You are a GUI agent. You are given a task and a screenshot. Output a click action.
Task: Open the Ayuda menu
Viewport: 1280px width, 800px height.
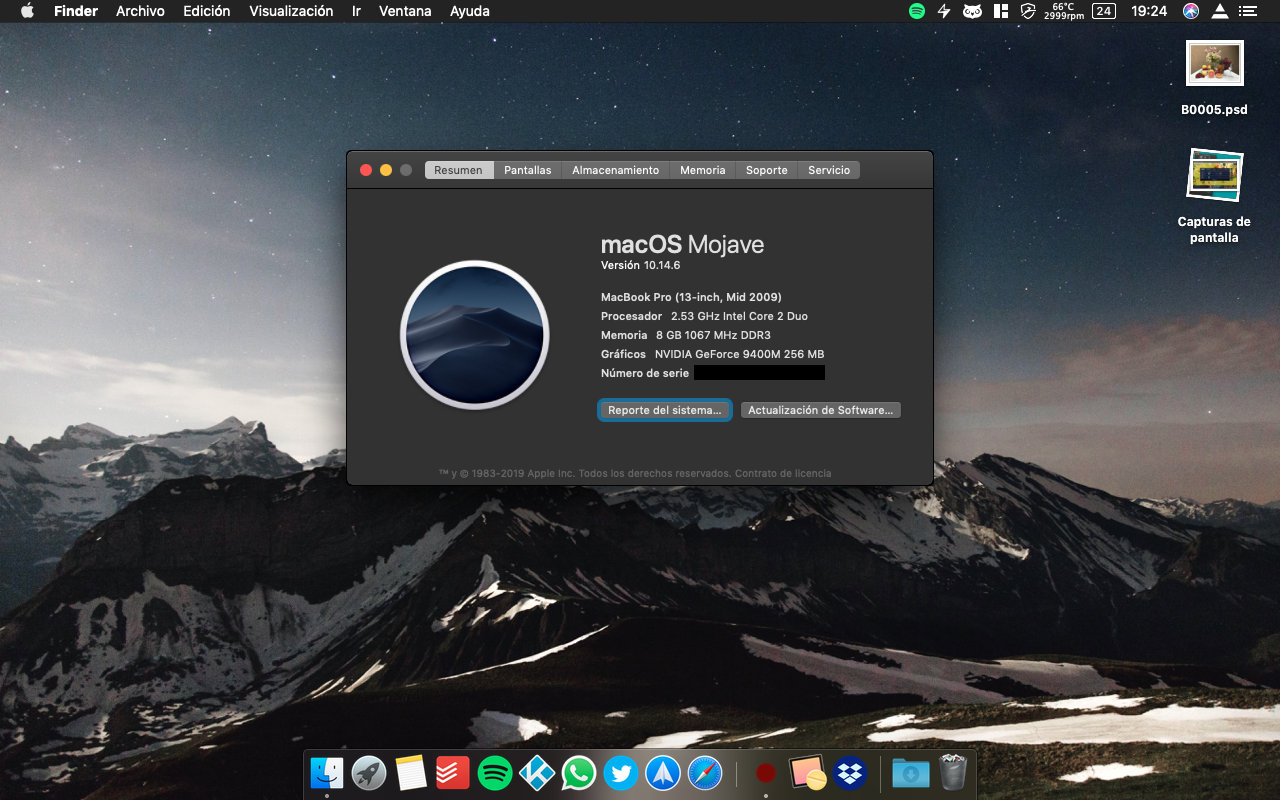pyautogui.click(x=470, y=11)
